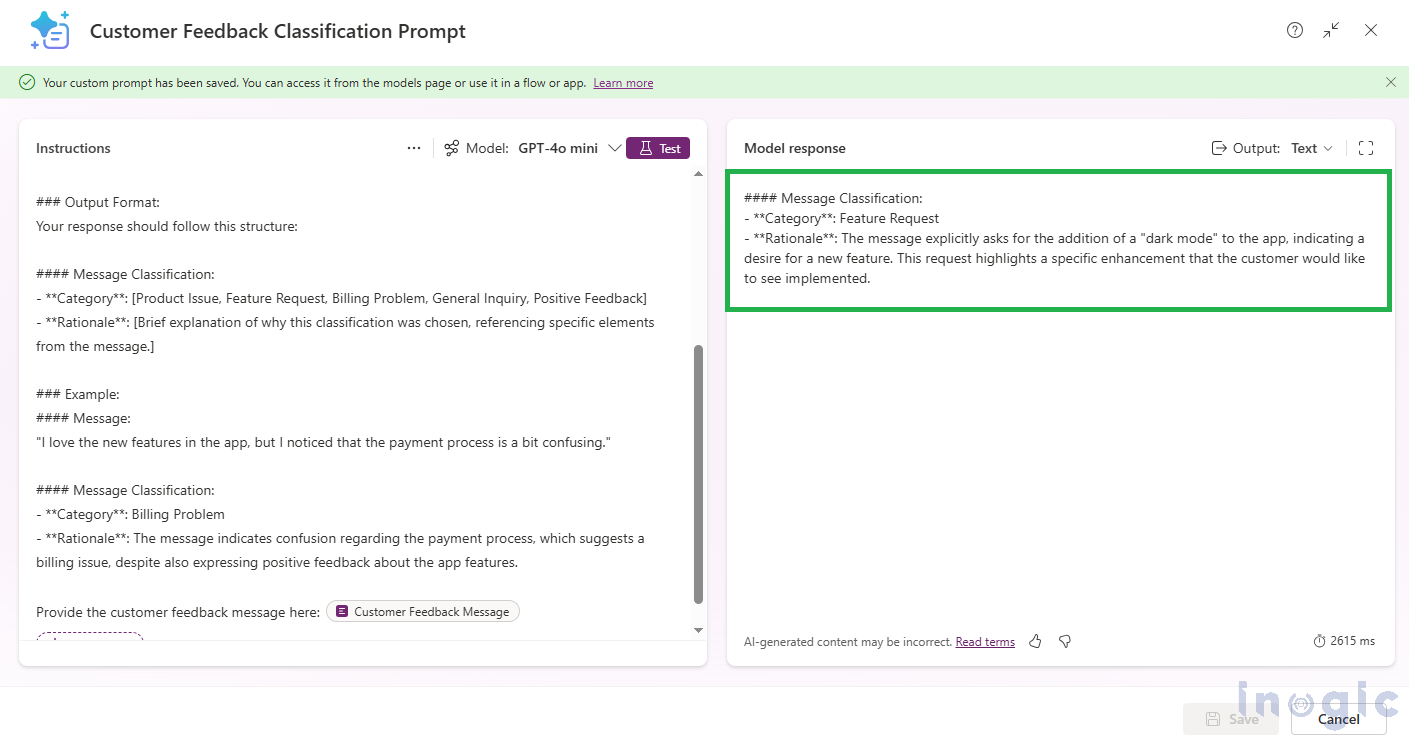Open the Instructions more options ellipsis
Image resolution: width=1409 pixels, height=741 pixels.
click(x=414, y=148)
